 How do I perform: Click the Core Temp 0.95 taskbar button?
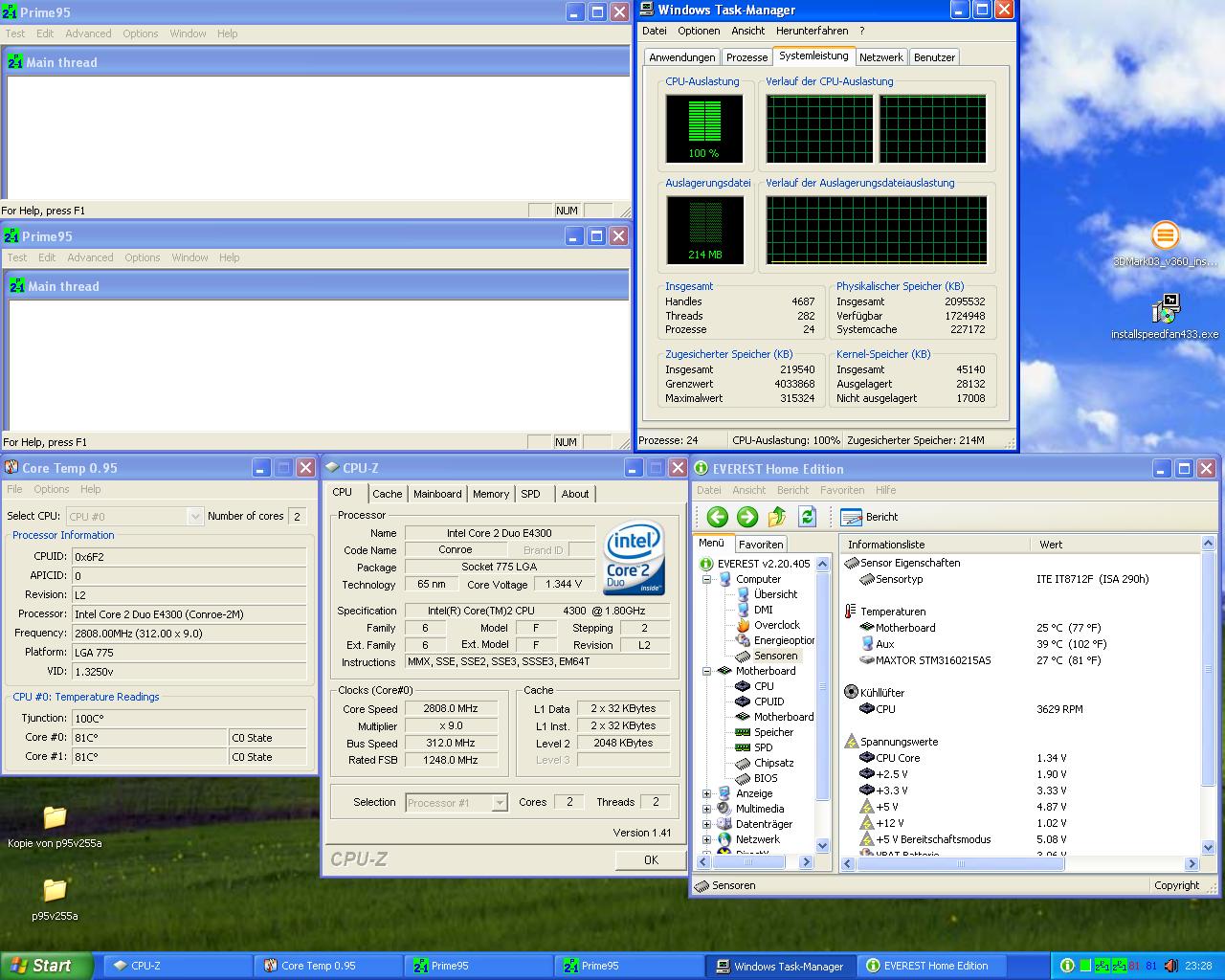(328, 966)
